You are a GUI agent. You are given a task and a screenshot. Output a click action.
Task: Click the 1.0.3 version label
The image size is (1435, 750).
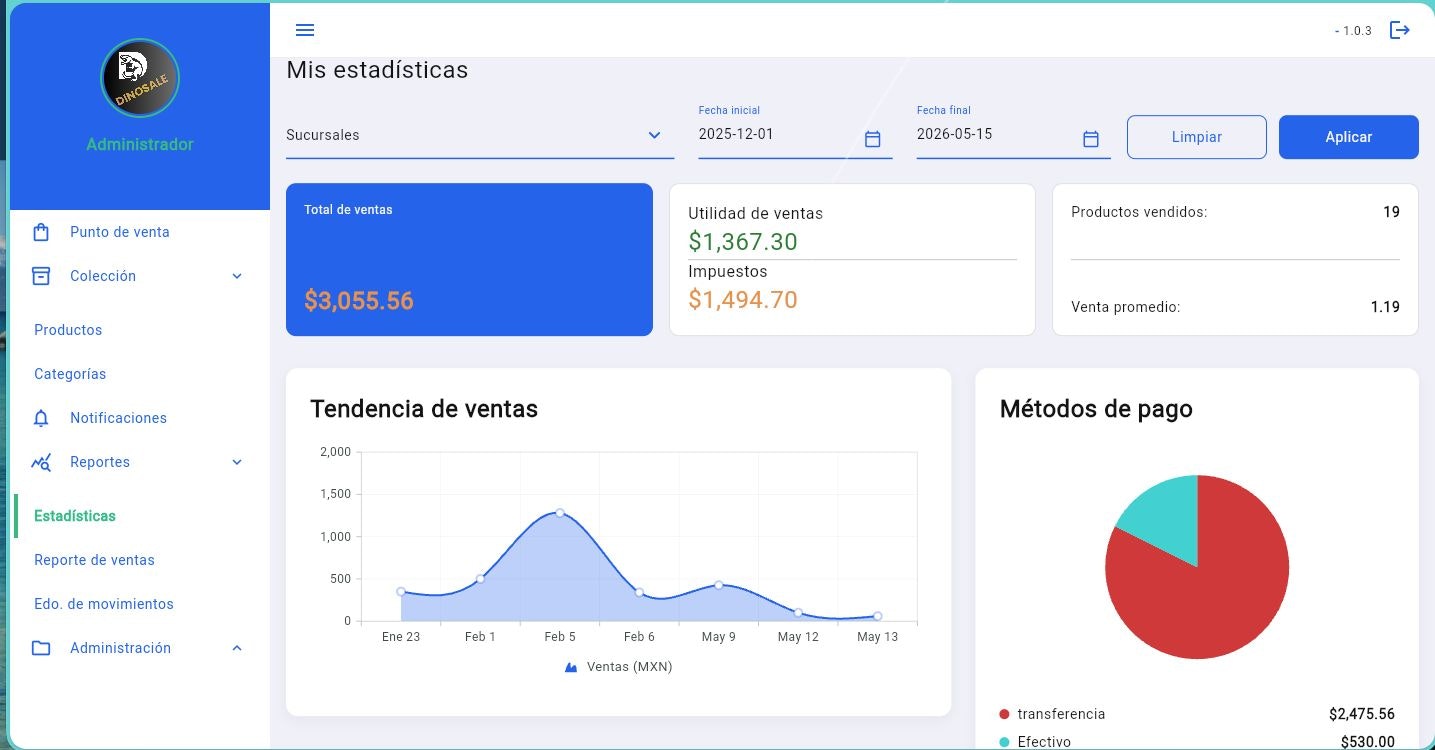tap(1356, 31)
